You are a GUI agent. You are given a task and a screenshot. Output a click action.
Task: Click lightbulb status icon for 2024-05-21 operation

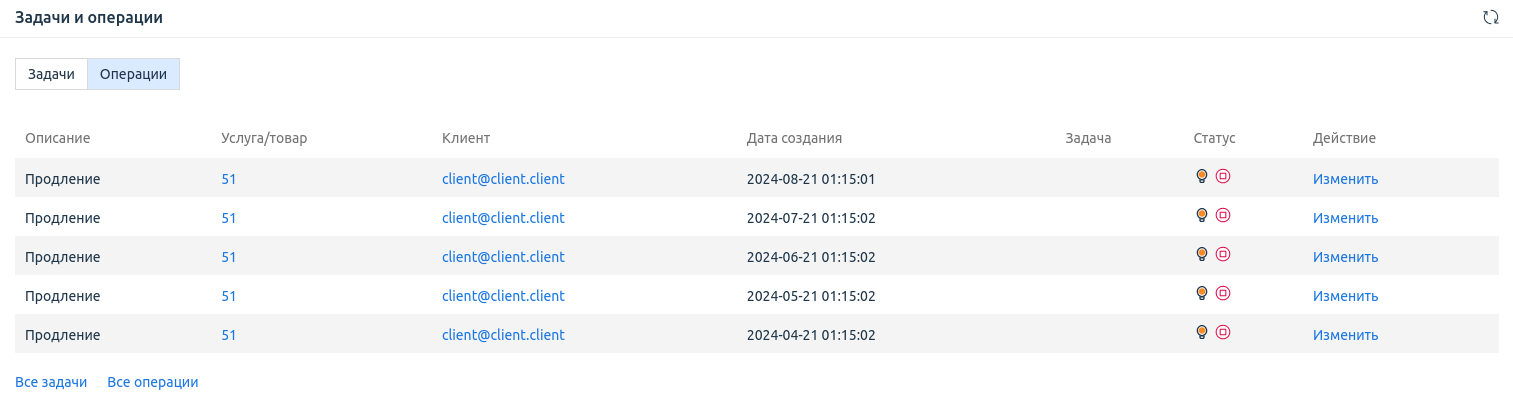[1202, 294]
